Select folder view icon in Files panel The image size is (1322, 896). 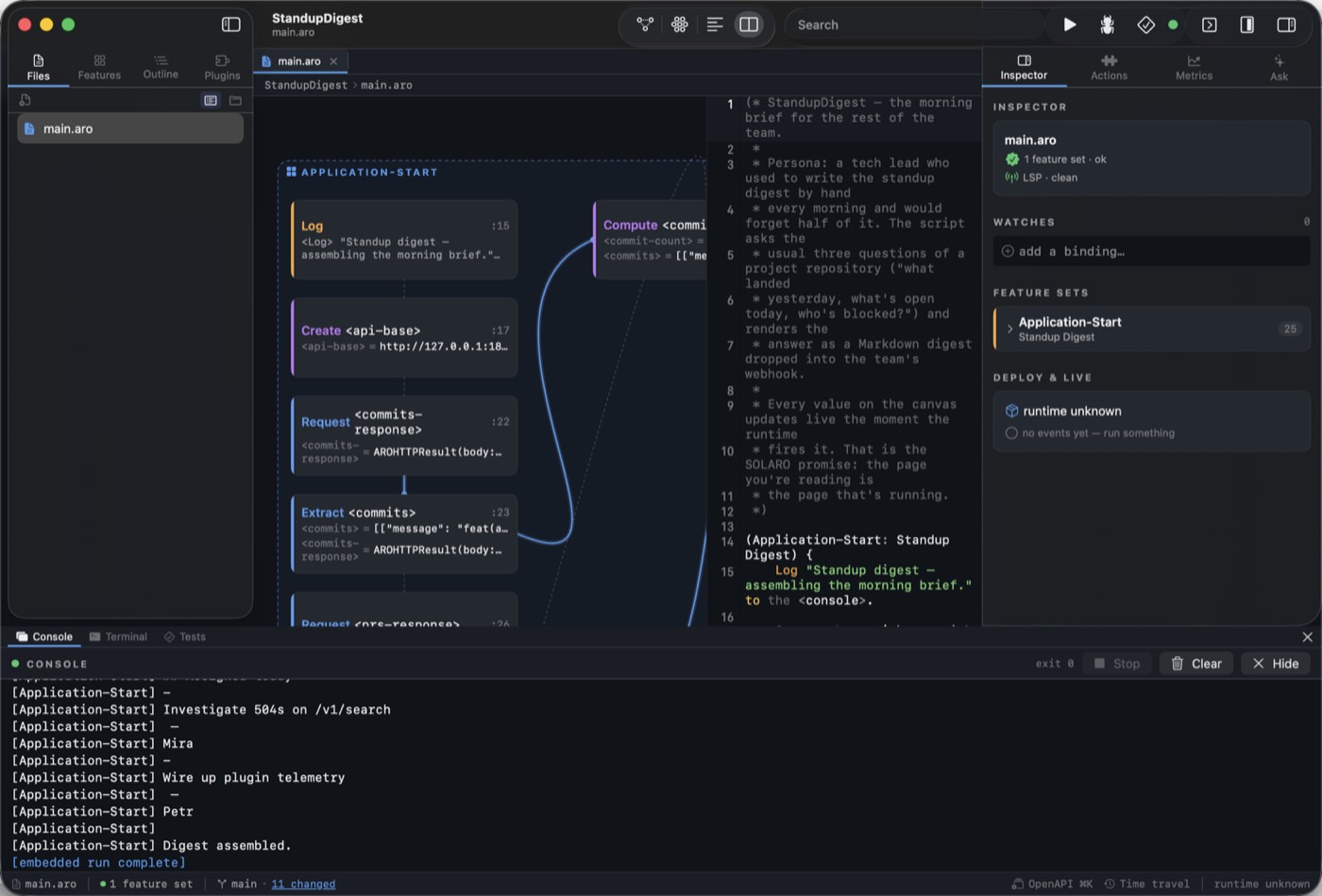click(235, 100)
